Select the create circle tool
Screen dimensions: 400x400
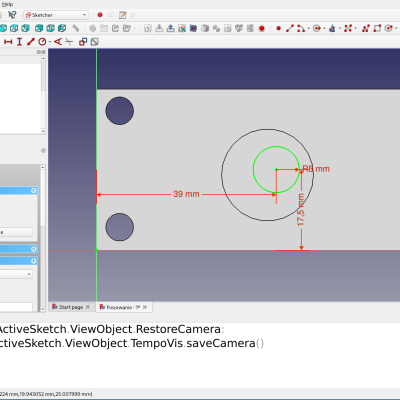(x=317, y=28)
